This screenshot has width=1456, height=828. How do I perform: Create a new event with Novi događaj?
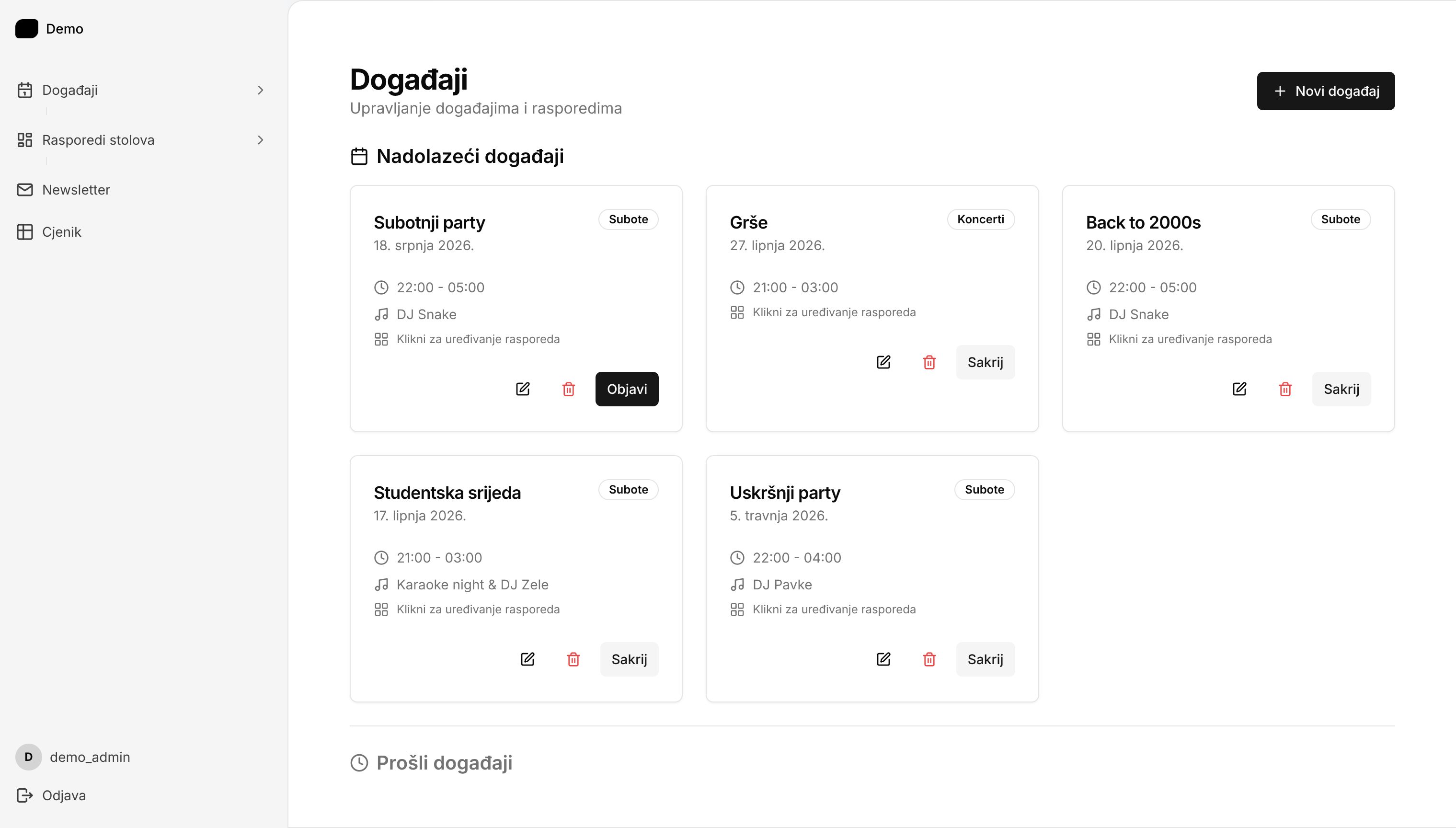(1325, 91)
